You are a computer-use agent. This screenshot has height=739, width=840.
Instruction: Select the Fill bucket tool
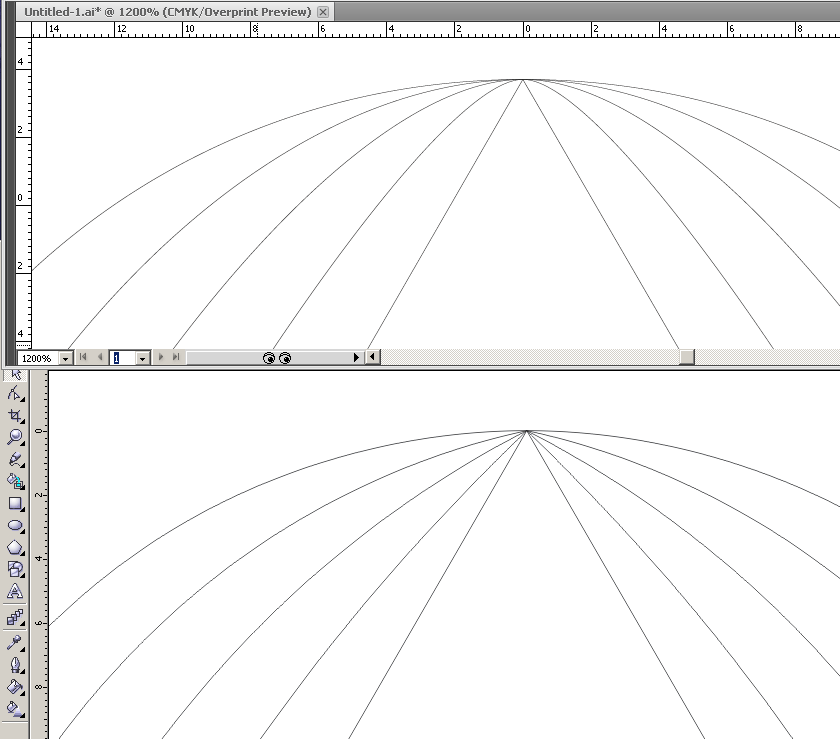[15, 686]
